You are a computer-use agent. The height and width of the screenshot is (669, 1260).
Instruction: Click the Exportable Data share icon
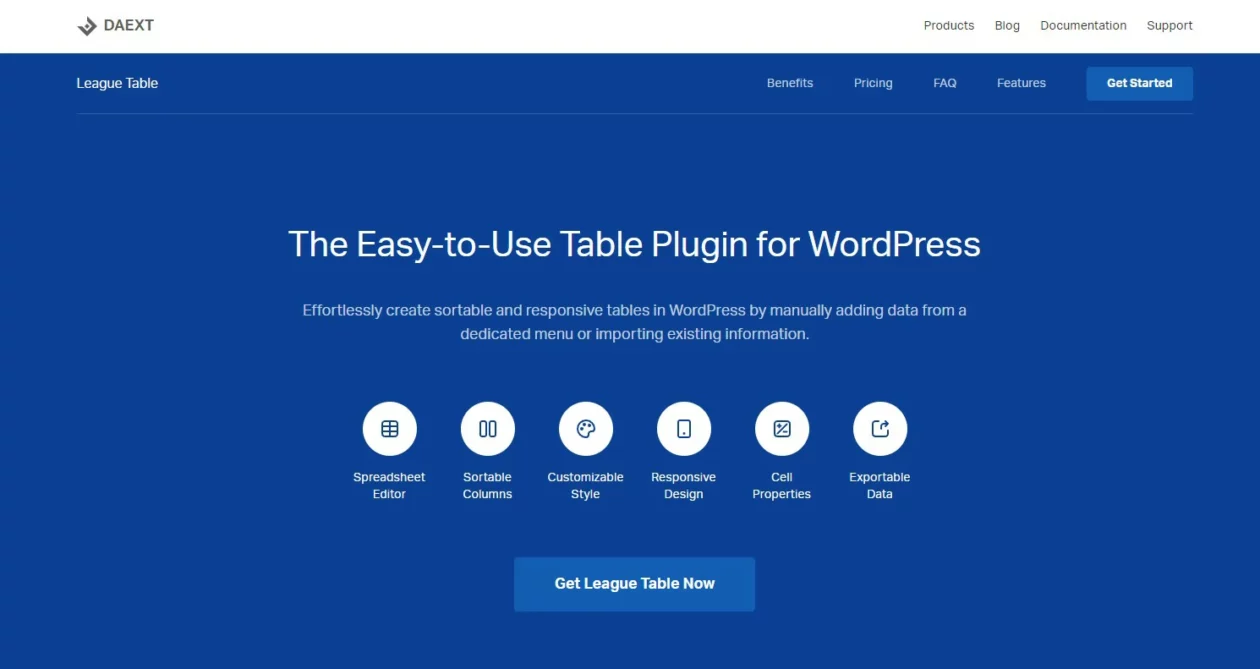[x=880, y=429]
